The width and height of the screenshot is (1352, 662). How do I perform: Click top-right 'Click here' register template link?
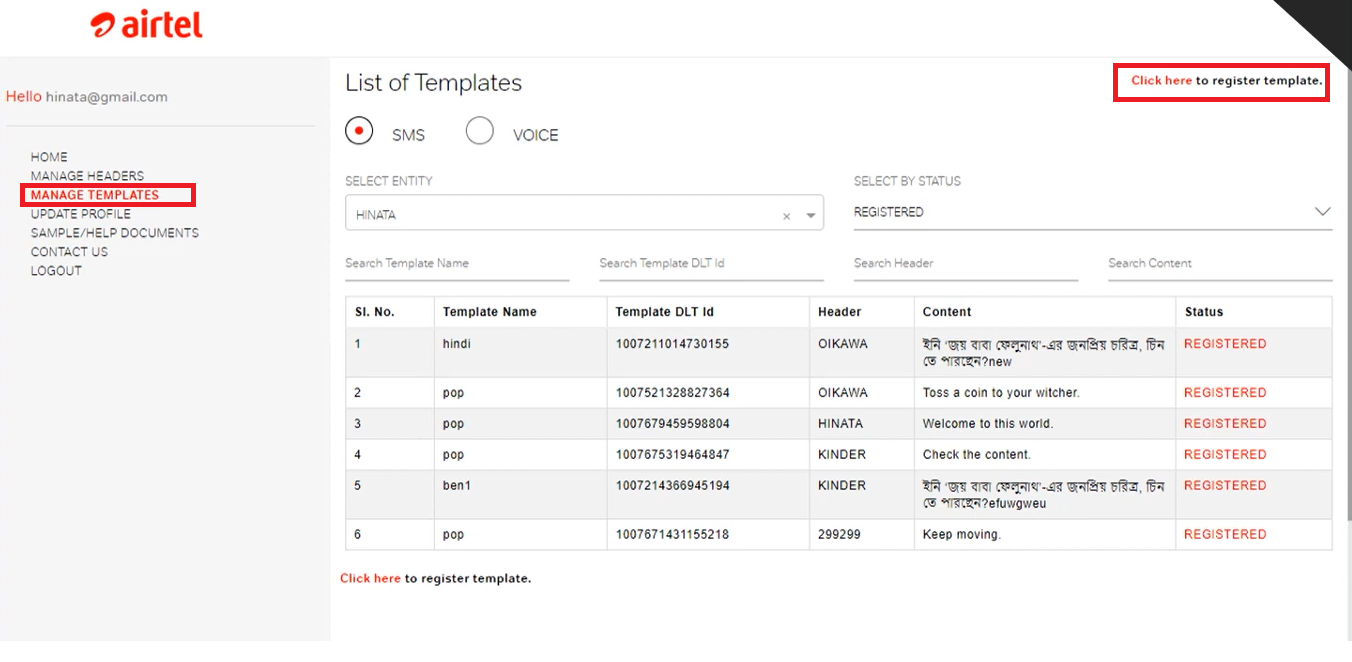click(x=1161, y=81)
